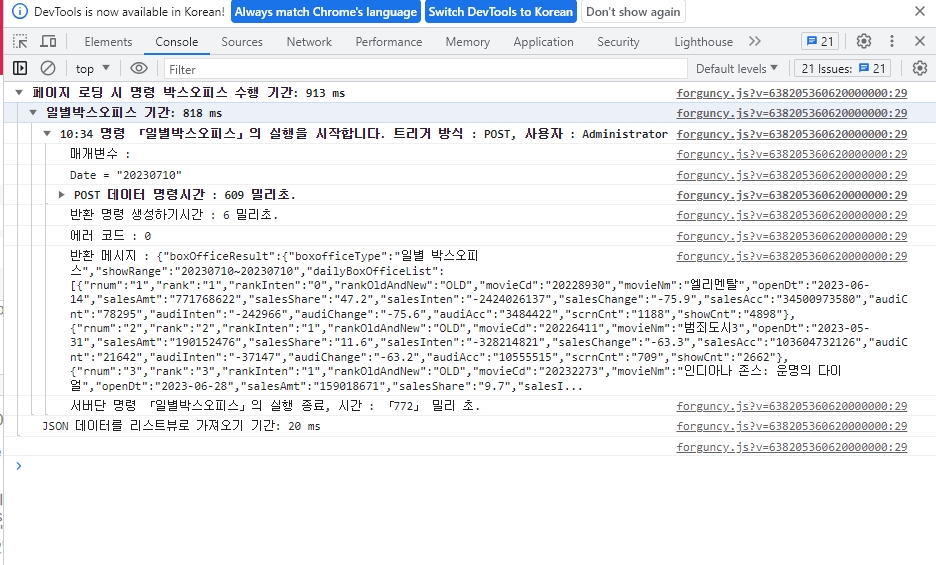Close the language notification bar
The height and width of the screenshot is (565, 936).
click(x=919, y=12)
